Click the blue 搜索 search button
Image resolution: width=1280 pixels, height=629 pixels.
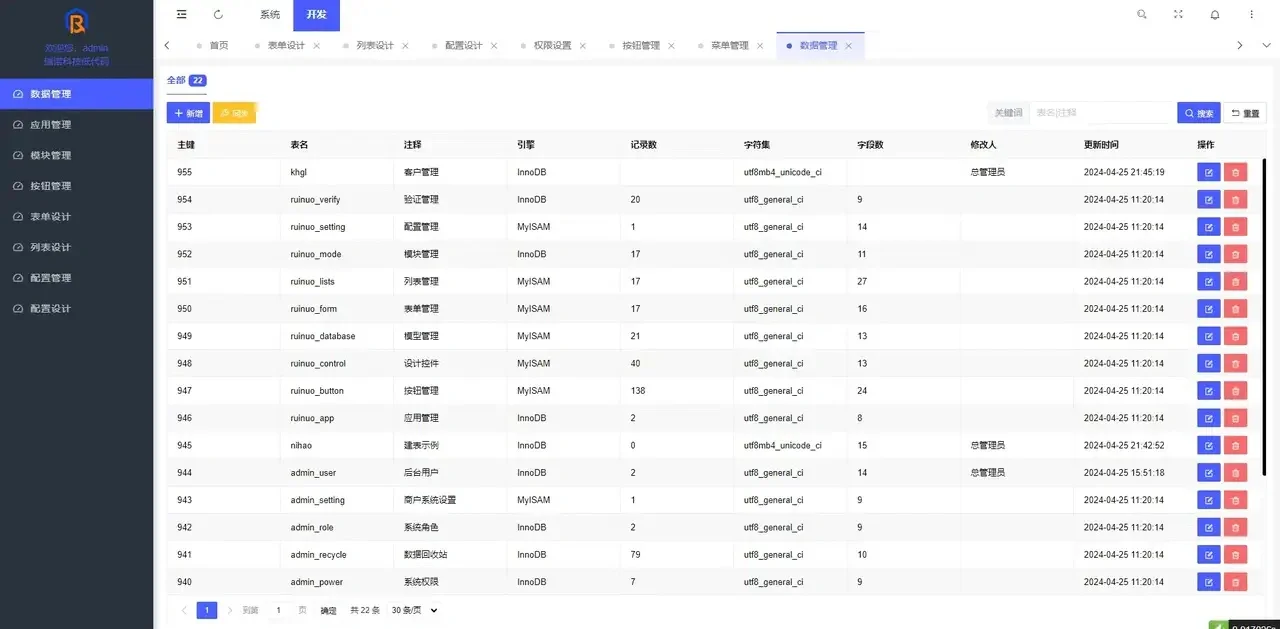(x=1197, y=113)
